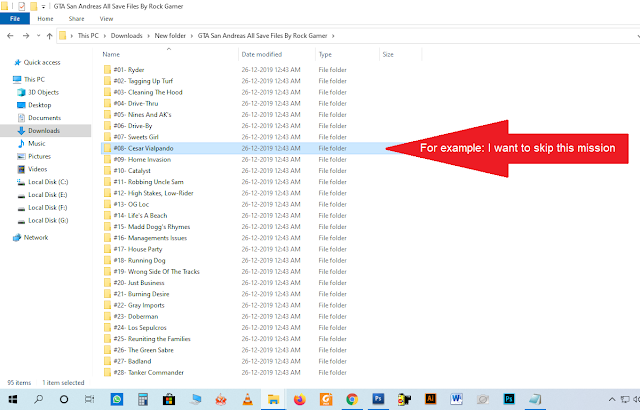Select '#28- Tanker Commander' folder
The width and height of the screenshot is (640, 410).
[149, 372]
